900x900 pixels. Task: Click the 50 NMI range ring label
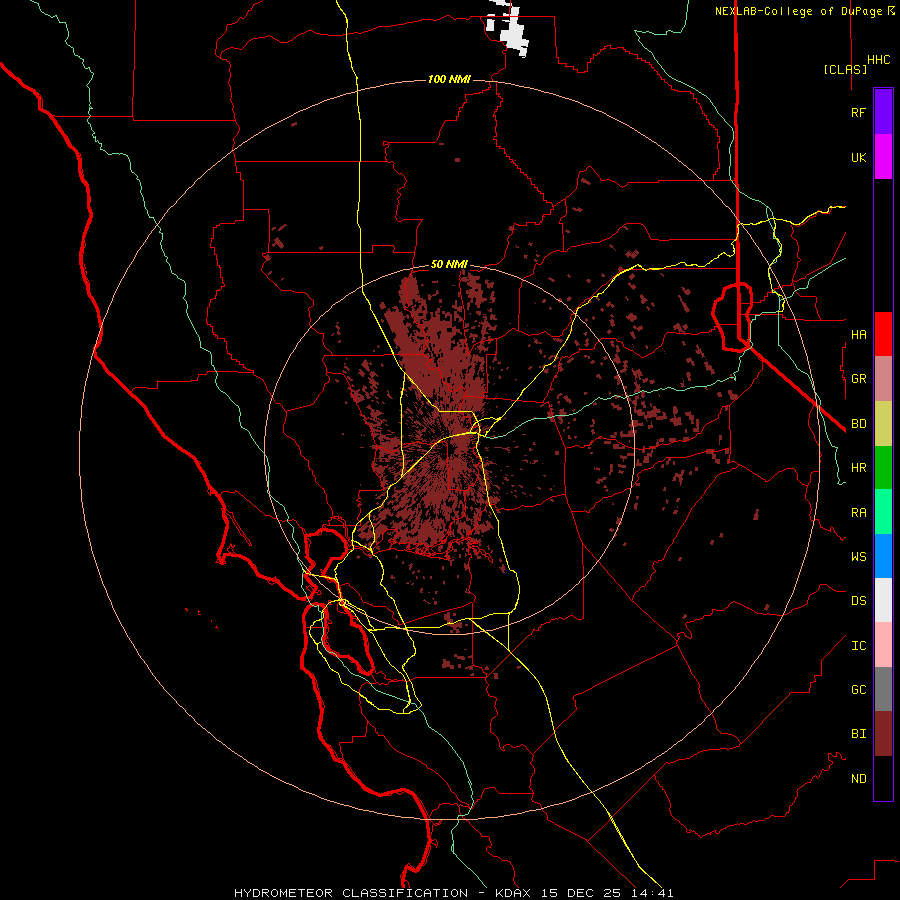point(449,264)
